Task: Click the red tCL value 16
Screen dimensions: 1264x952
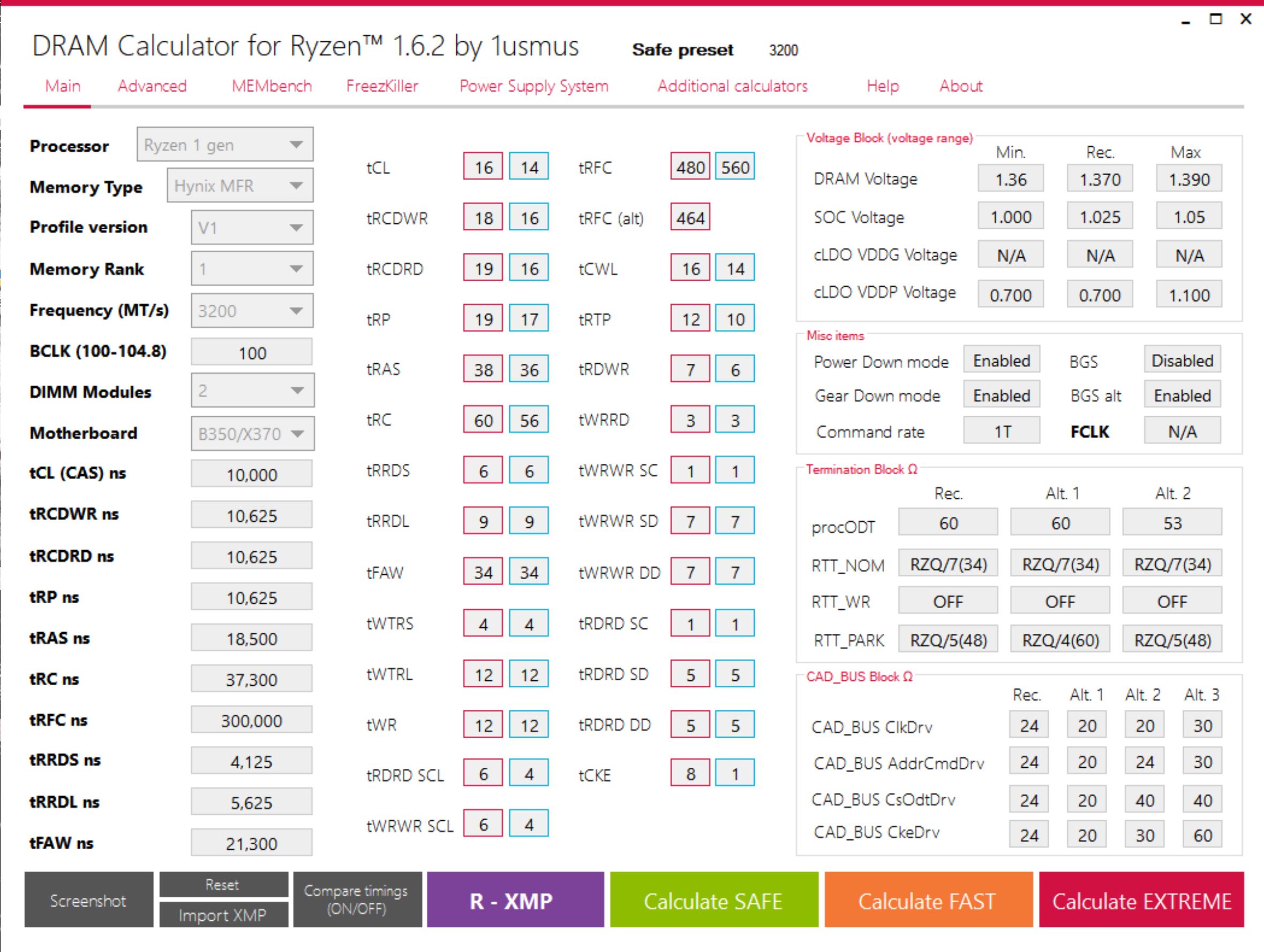Action: pos(483,166)
